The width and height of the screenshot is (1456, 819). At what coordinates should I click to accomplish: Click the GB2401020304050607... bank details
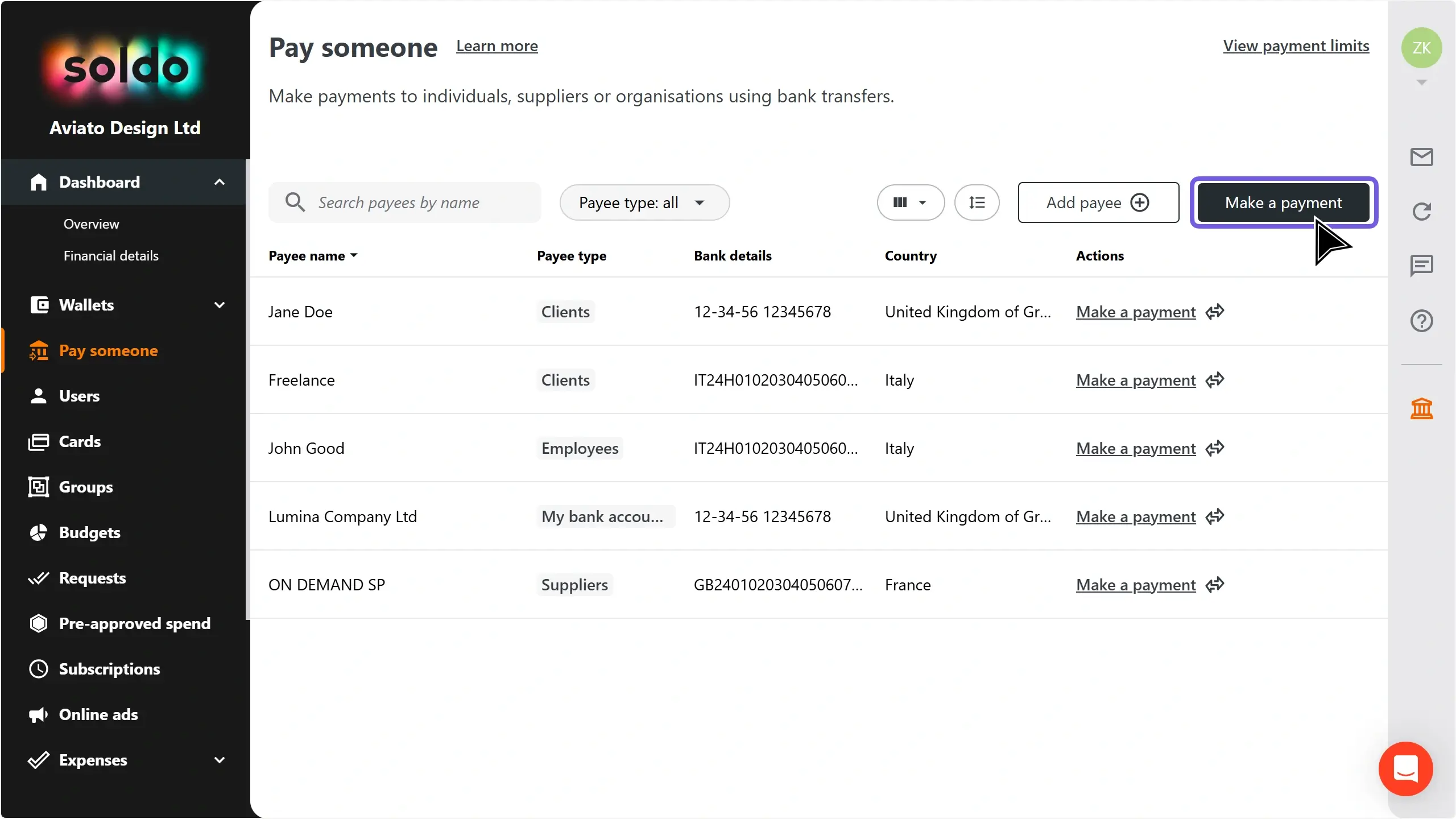pos(778,585)
